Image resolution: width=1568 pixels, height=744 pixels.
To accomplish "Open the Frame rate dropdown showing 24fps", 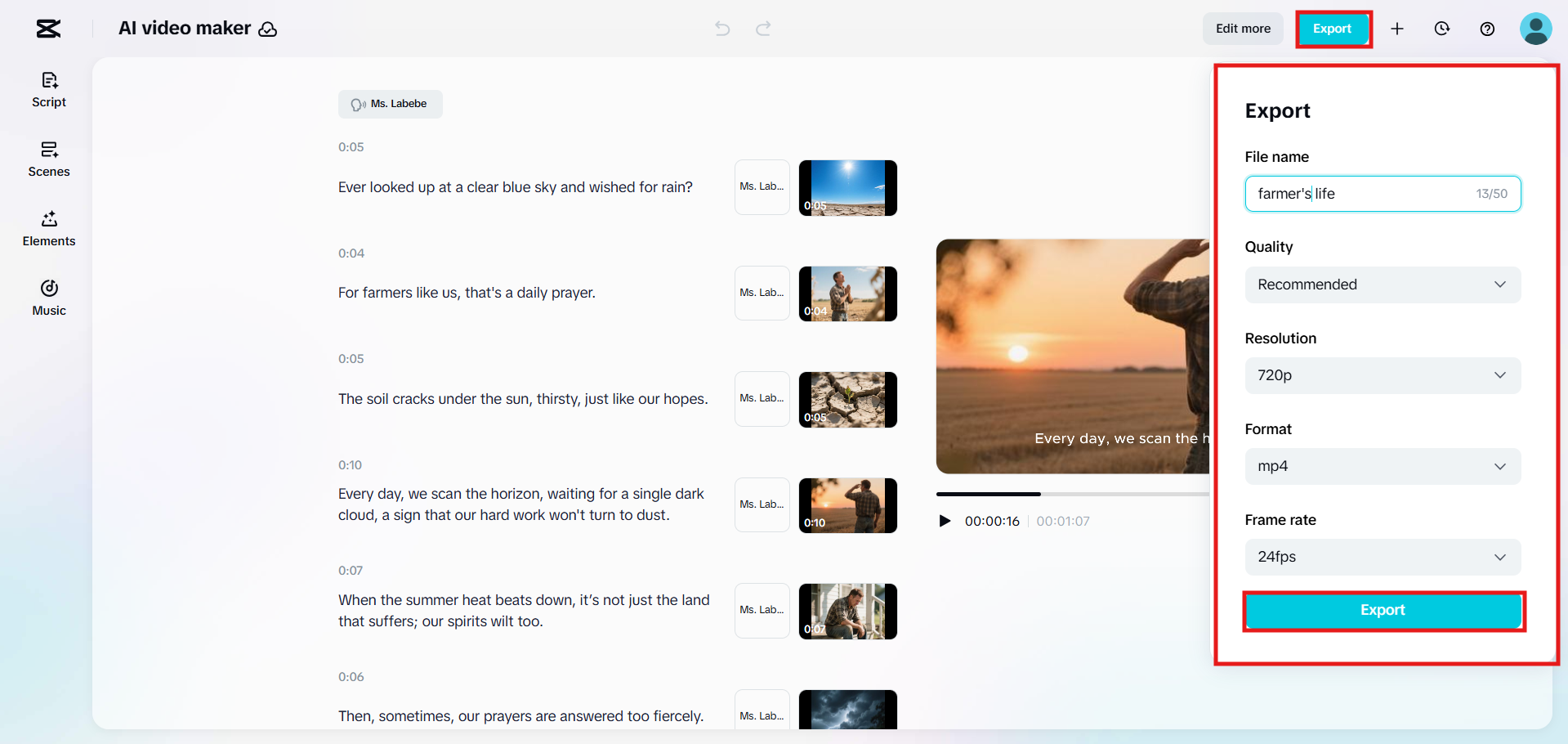I will coord(1382,557).
